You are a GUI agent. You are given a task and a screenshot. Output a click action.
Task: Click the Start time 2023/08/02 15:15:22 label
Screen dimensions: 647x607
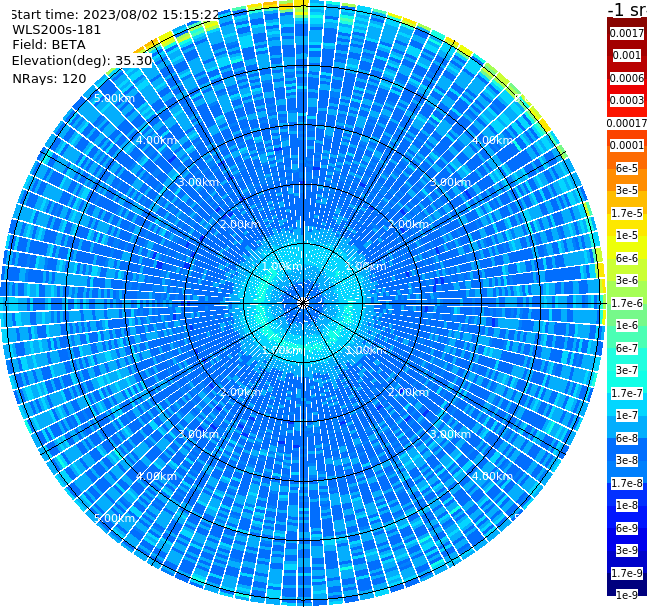[x=115, y=14]
